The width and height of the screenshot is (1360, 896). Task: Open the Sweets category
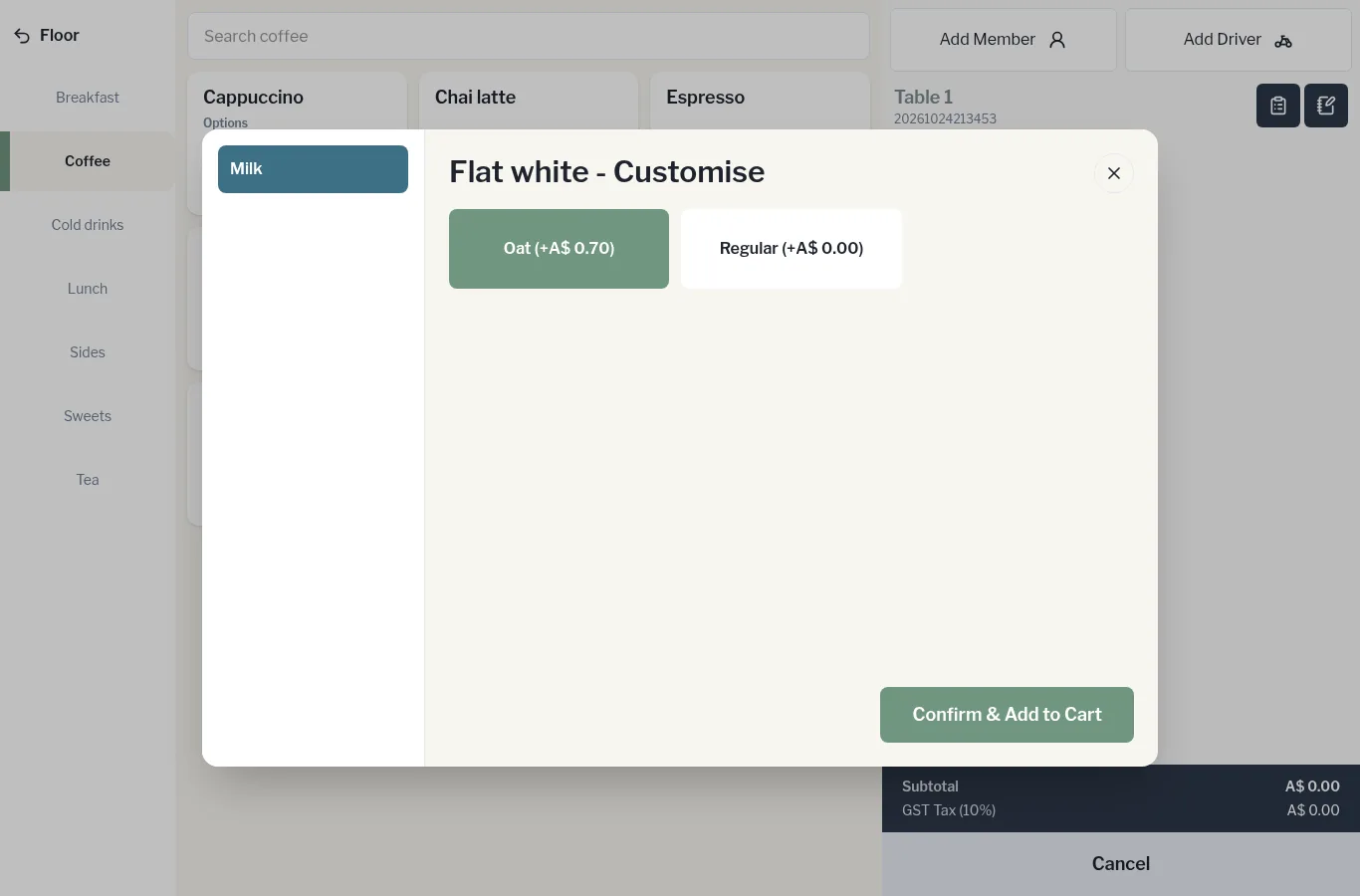pos(88,416)
